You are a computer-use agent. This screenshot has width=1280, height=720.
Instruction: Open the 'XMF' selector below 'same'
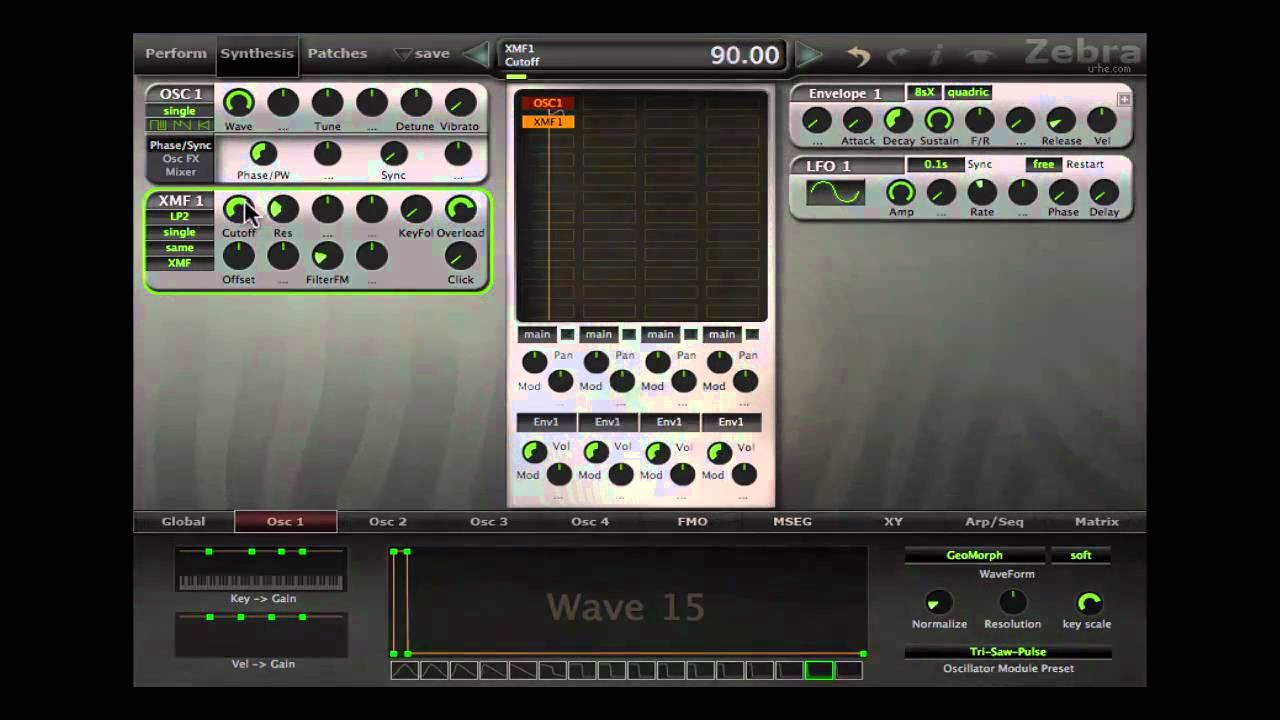180,263
